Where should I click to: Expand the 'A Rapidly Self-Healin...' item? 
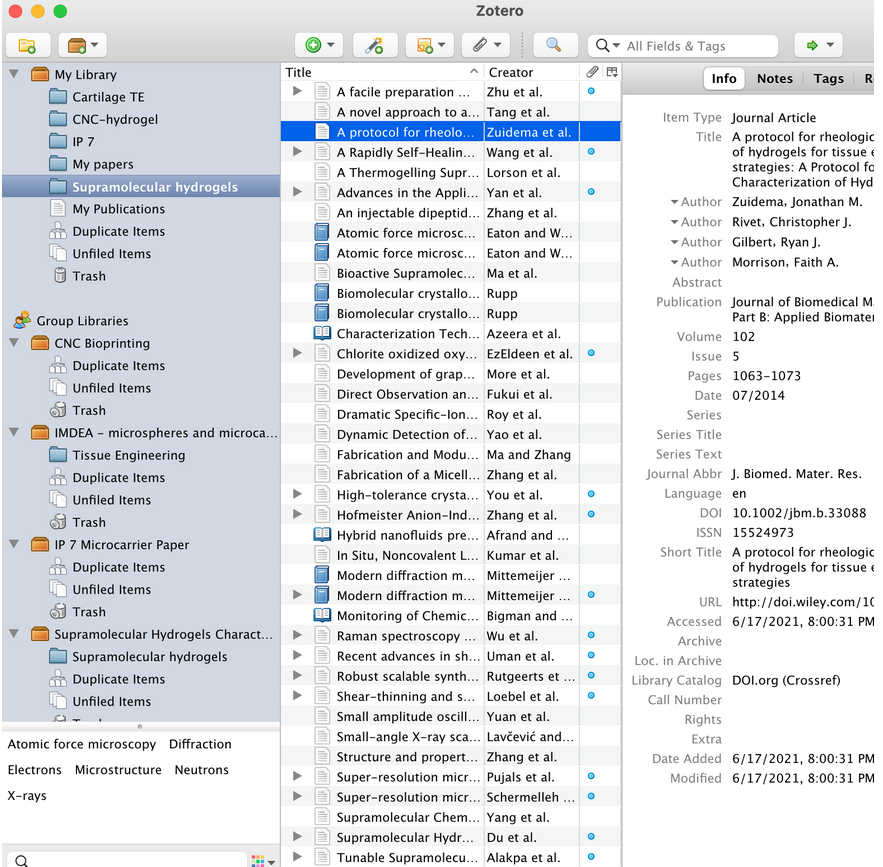click(297, 152)
